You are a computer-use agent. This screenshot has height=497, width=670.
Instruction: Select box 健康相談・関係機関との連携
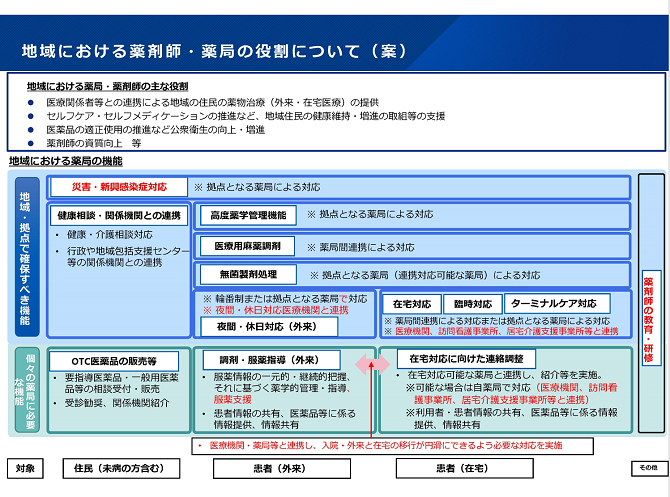click(119, 215)
